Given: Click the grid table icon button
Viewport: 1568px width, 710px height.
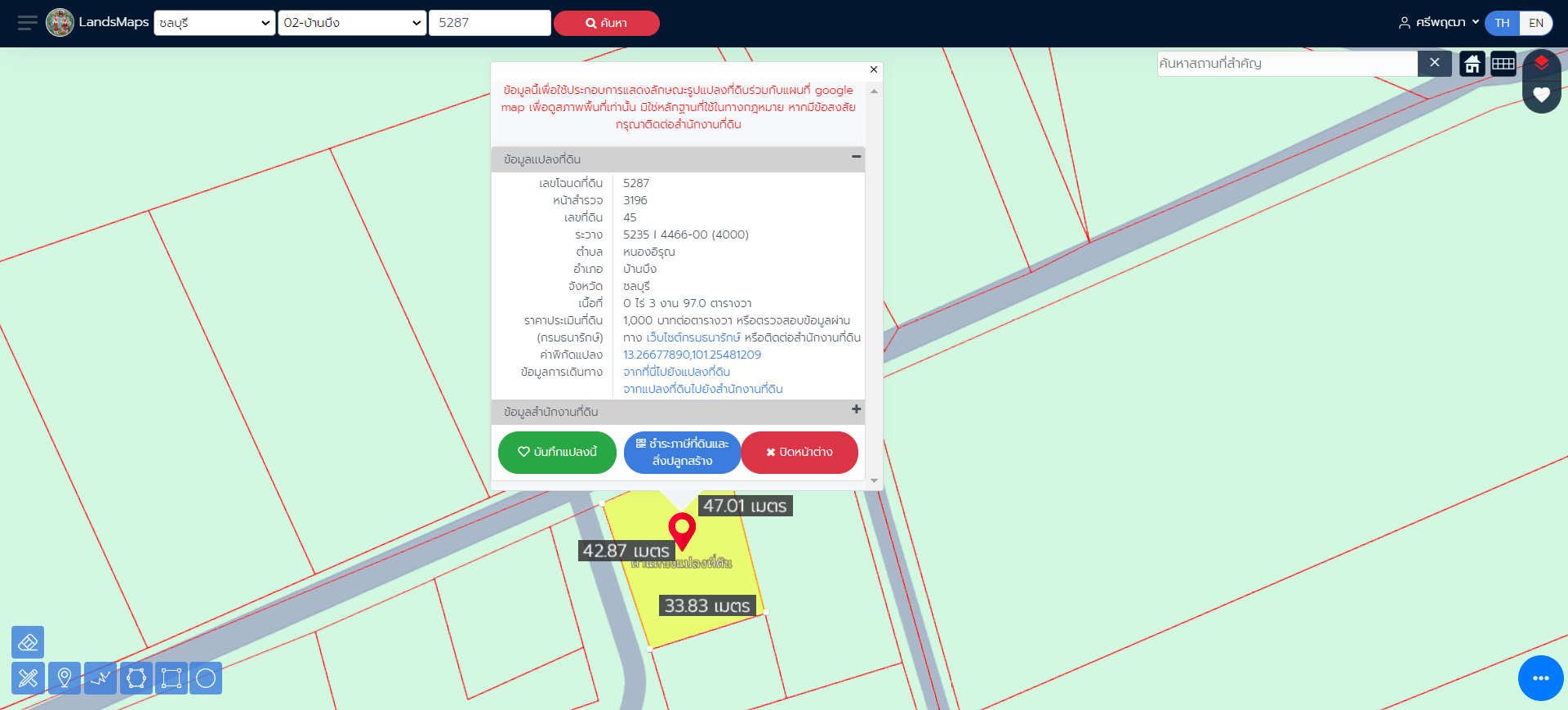Looking at the screenshot, I should pyautogui.click(x=1503, y=64).
